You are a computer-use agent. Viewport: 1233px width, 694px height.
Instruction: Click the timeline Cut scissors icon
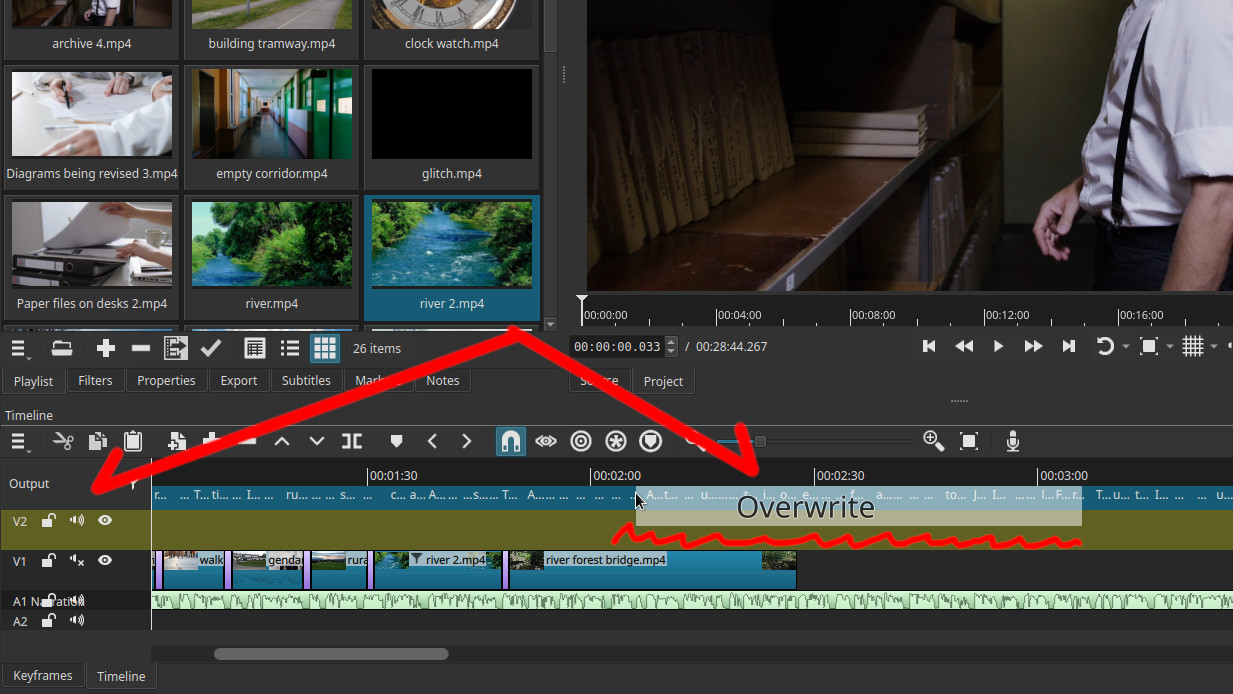[x=63, y=441]
